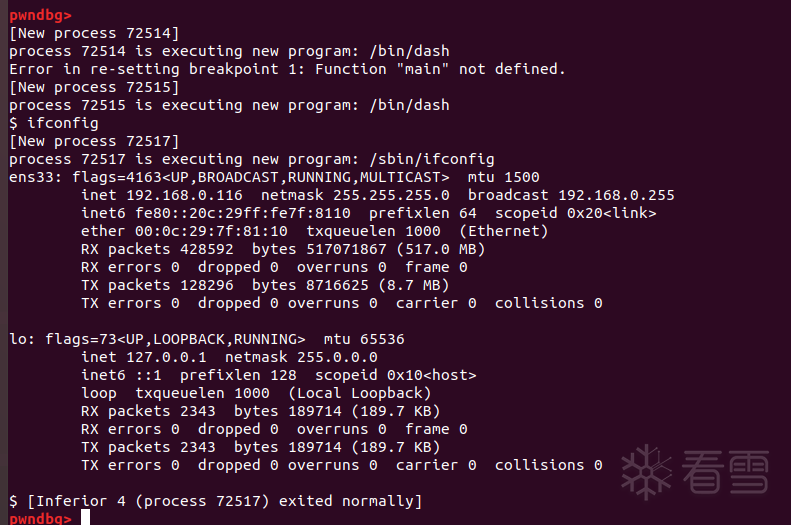Image resolution: width=791 pixels, height=525 pixels.
Task: Click the lo interface flags line
Action: pyautogui.click(x=207, y=339)
